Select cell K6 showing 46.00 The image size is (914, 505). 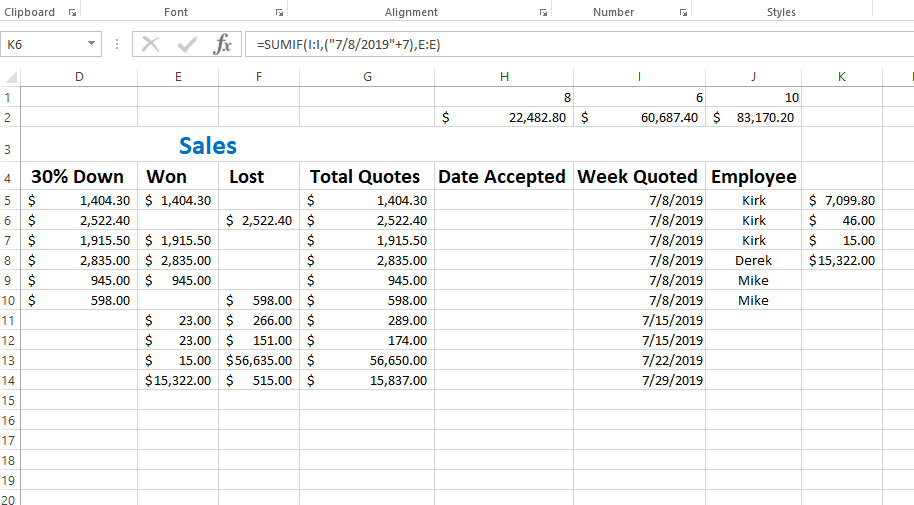pyautogui.click(x=842, y=220)
